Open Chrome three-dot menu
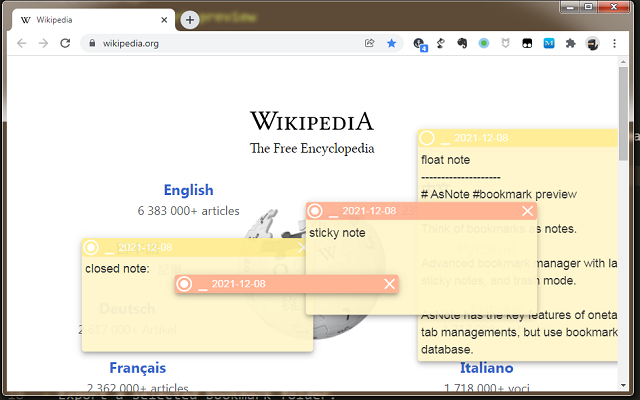640x400 pixels. click(x=614, y=43)
